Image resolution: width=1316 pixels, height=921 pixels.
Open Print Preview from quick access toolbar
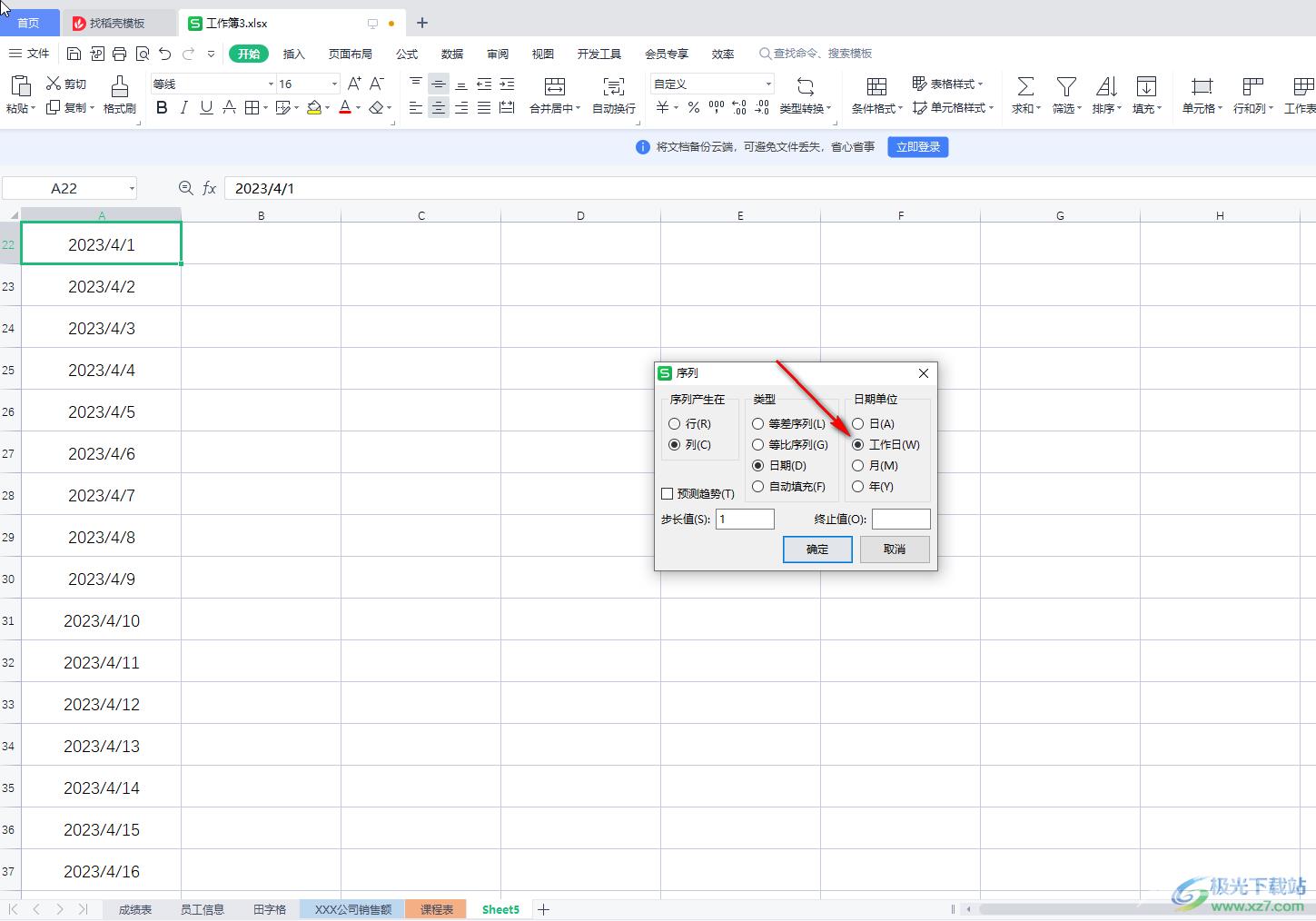point(143,54)
